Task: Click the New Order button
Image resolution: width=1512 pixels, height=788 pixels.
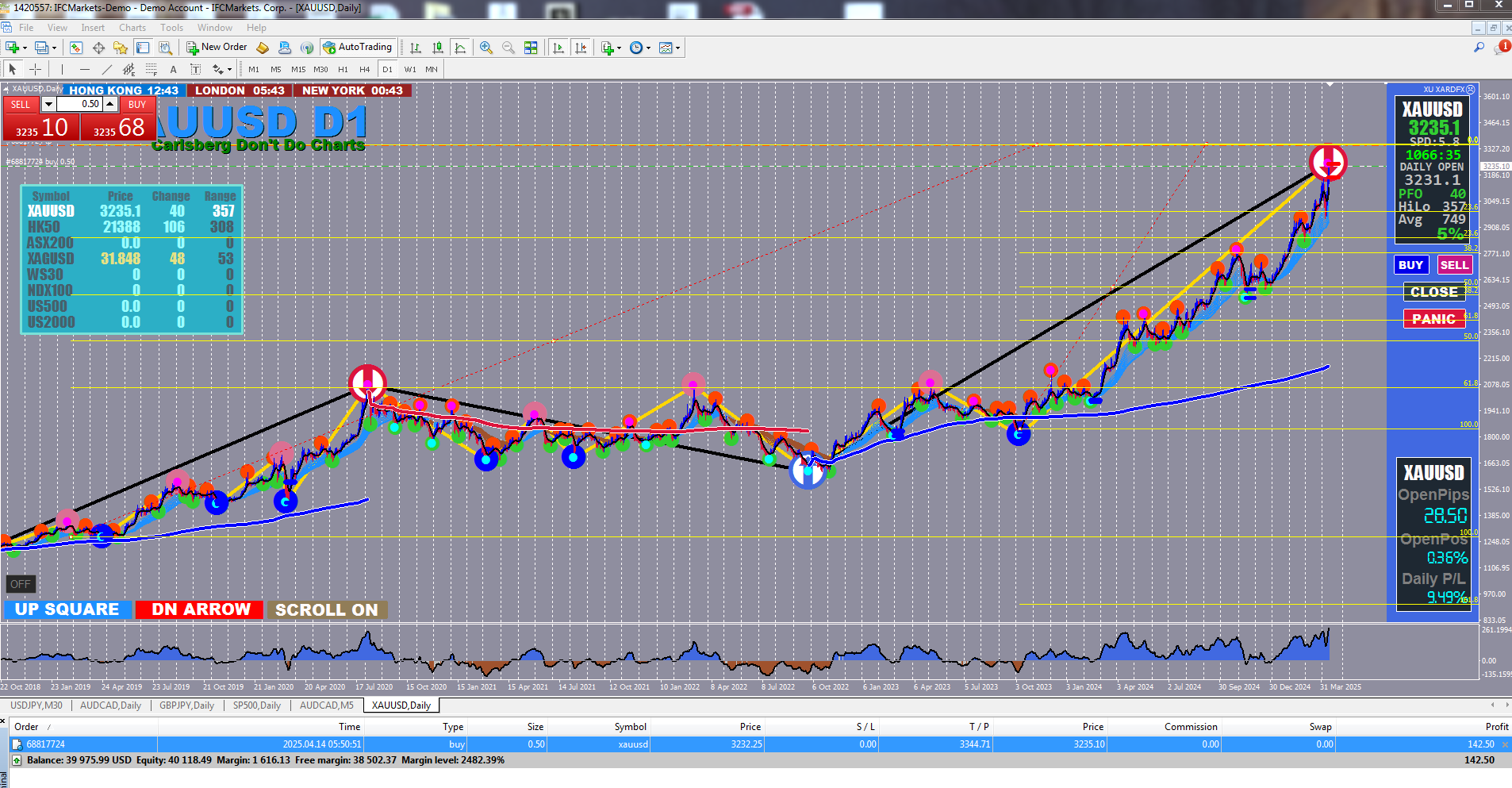Action: (x=217, y=48)
